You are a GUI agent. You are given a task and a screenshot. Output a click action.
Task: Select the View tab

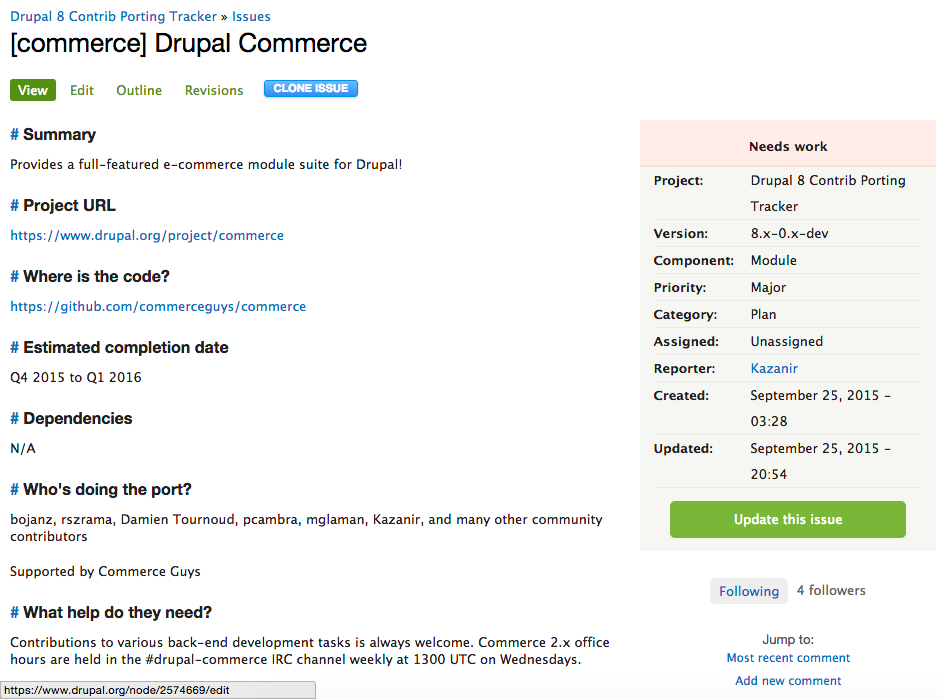33,90
